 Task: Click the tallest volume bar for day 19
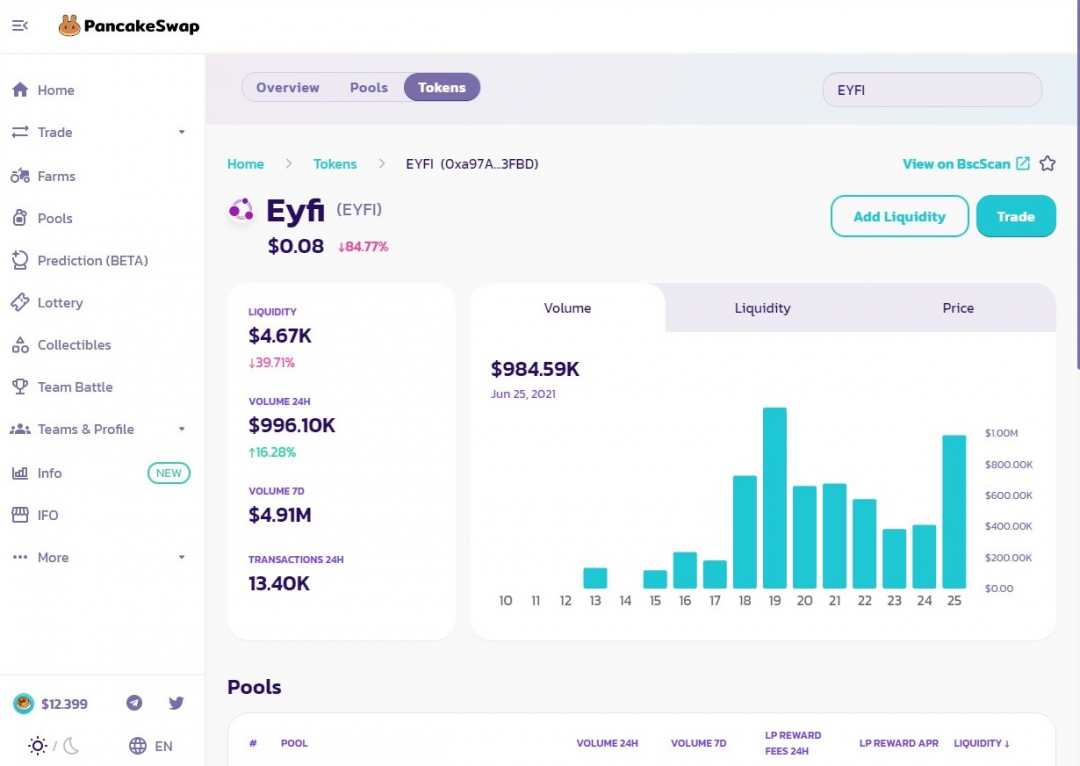[x=774, y=498]
